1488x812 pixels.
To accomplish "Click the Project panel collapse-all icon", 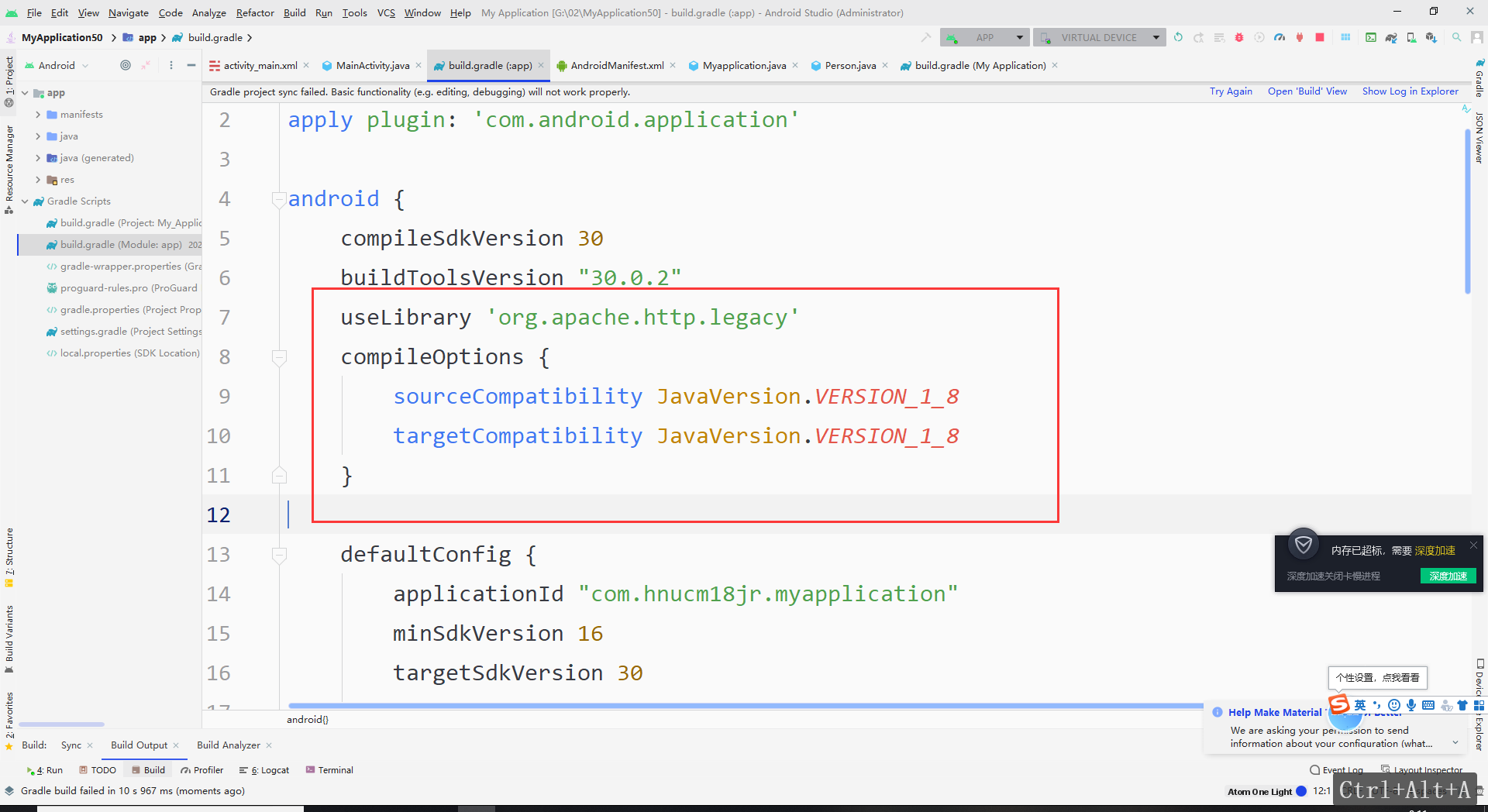I will [146, 65].
